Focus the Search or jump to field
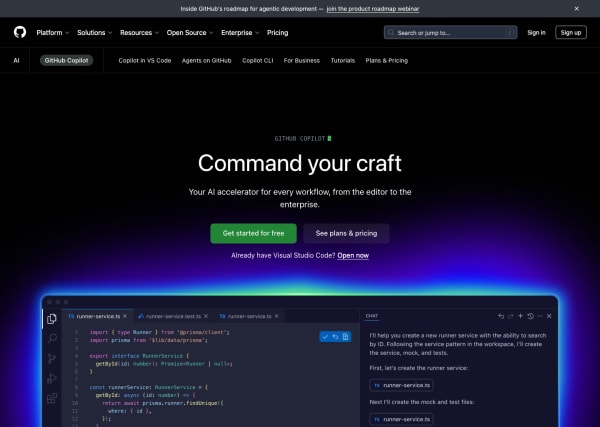Viewport: 600px width, 427px height. pyautogui.click(x=450, y=33)
